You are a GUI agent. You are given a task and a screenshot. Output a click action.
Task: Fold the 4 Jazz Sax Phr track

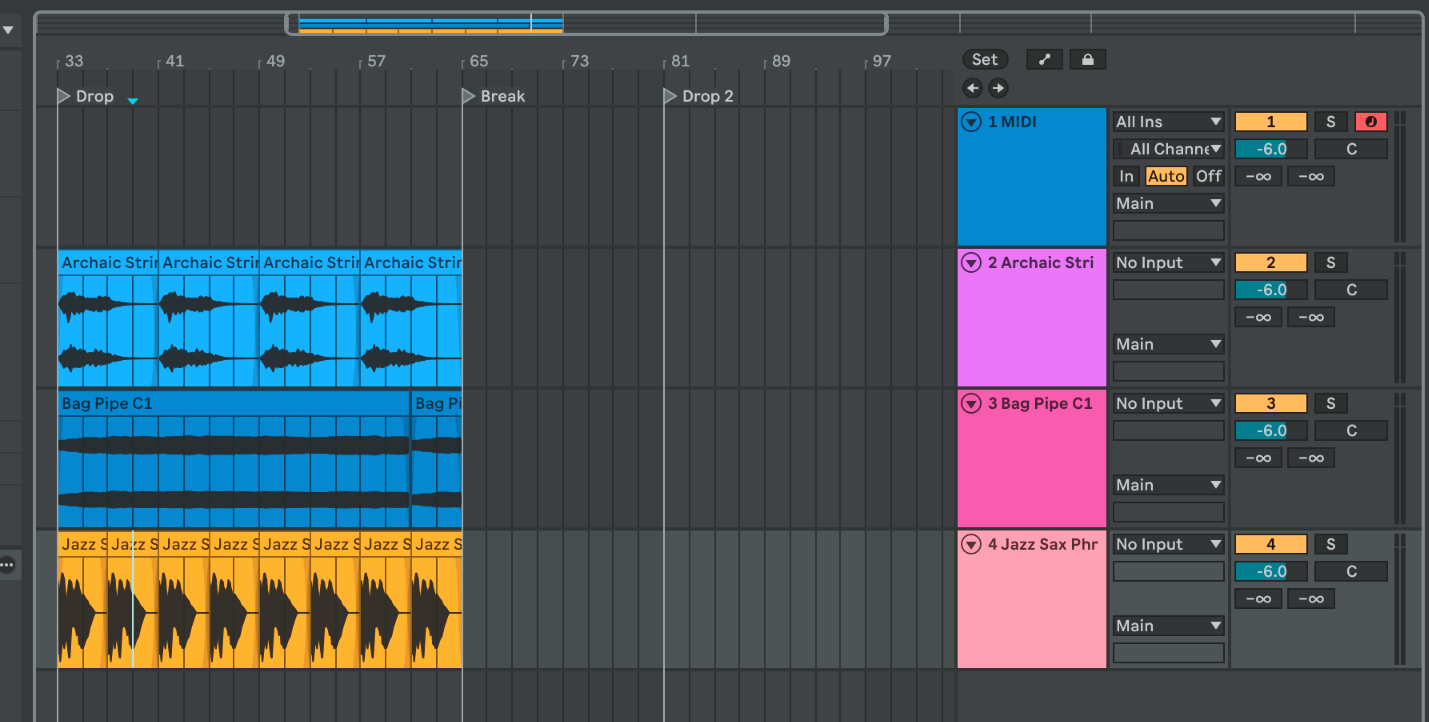tap(970, 545)
